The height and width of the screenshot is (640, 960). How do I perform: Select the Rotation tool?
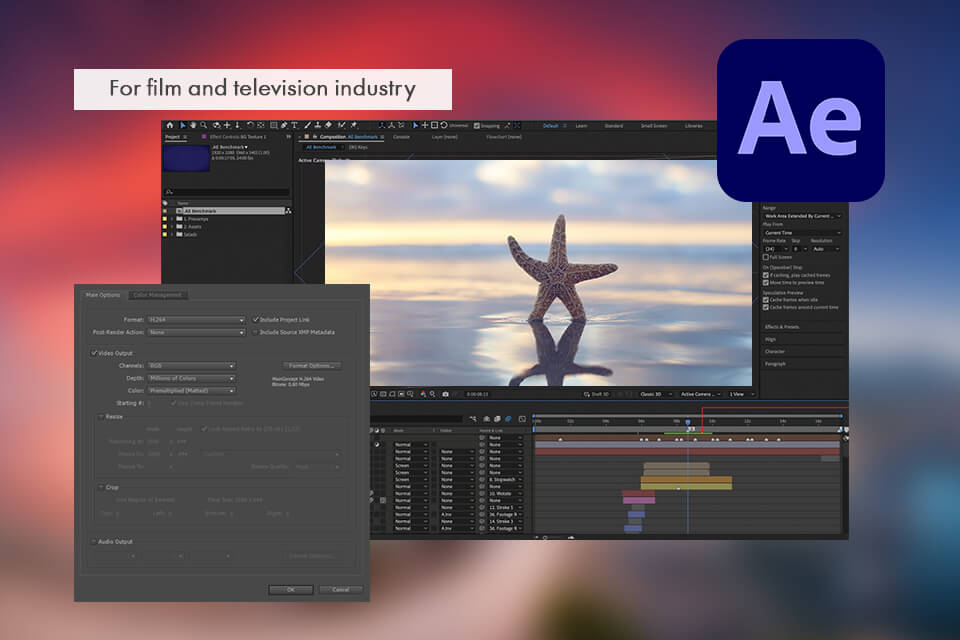(x=250, y=125)
